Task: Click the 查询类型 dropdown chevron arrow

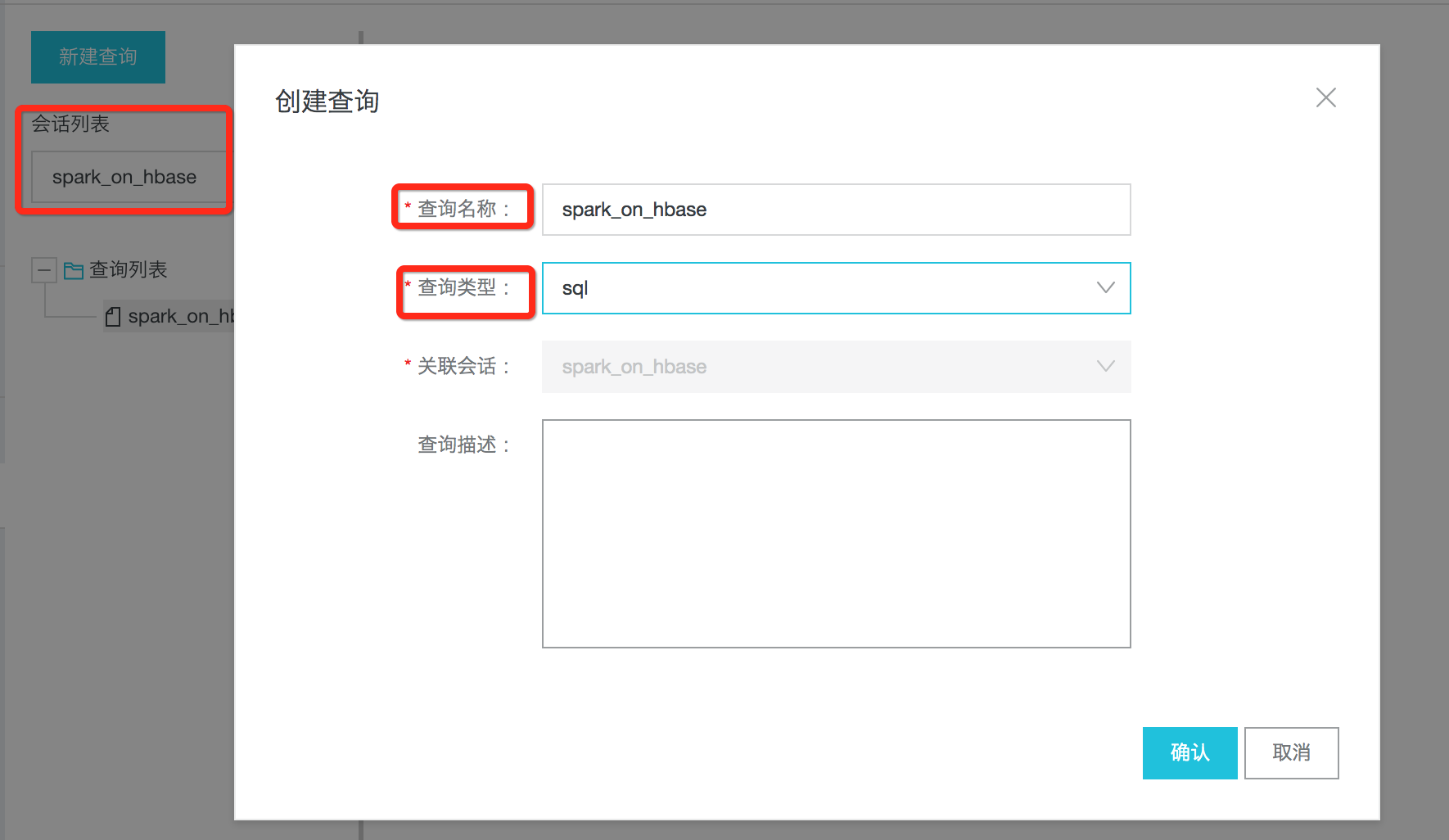Action: (1105, 287)
